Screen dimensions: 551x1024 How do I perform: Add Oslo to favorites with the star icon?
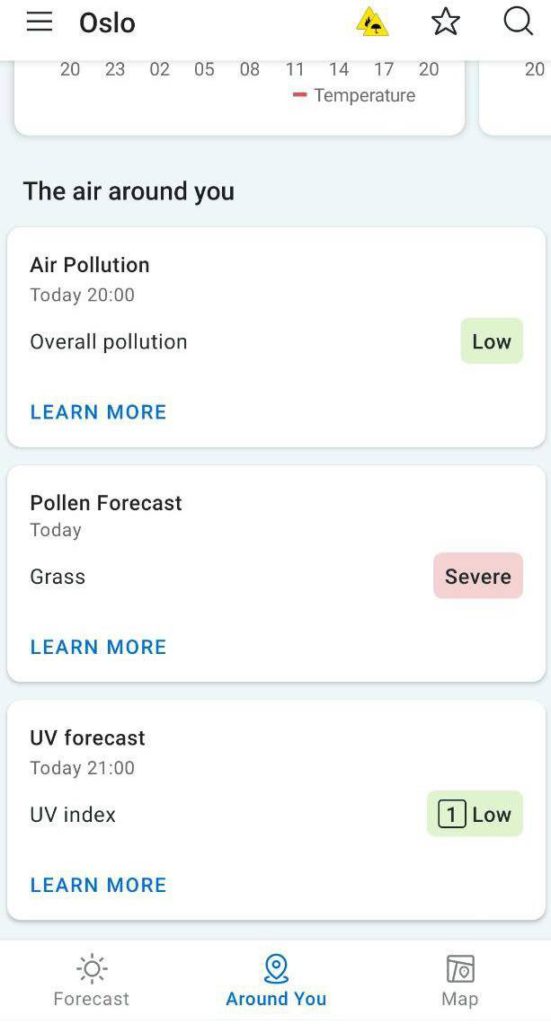[446, 22]
